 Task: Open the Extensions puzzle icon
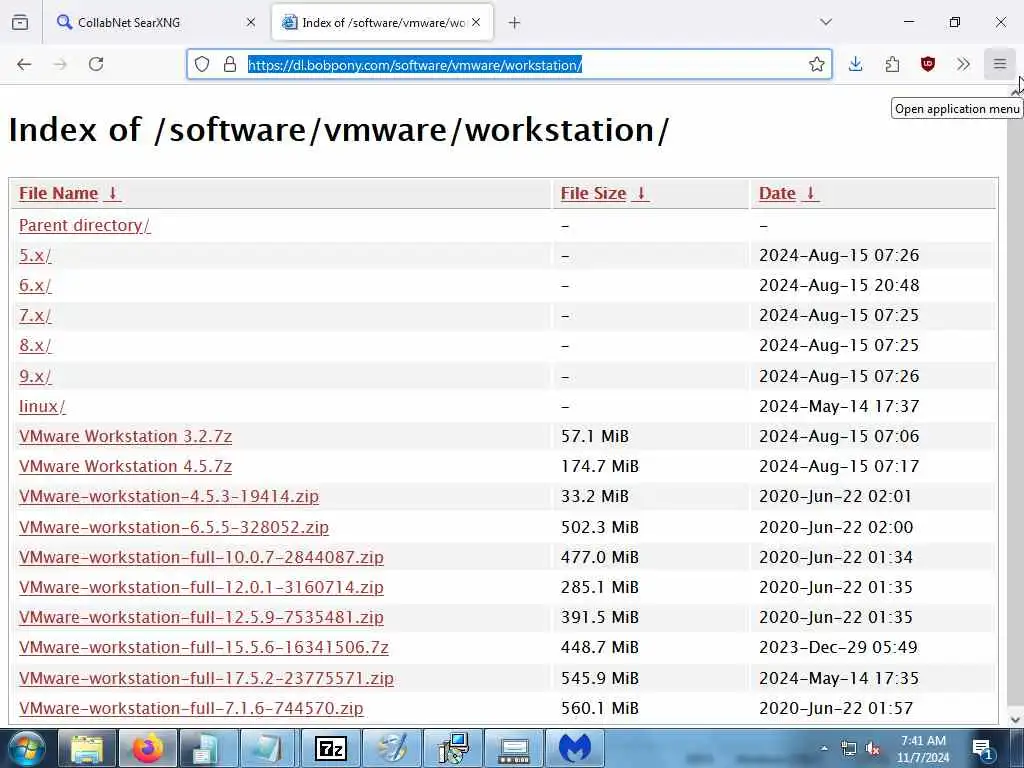pyautogui.click(x=892, y=64)
